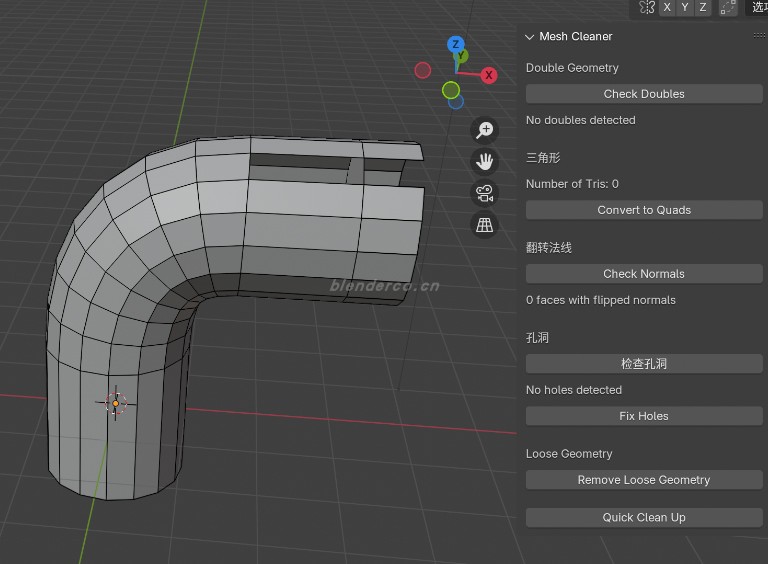The height and width of the screenshot is (564, 768).
Task: Click 'Double Geometry' label
Action: (x=572, y=68)
